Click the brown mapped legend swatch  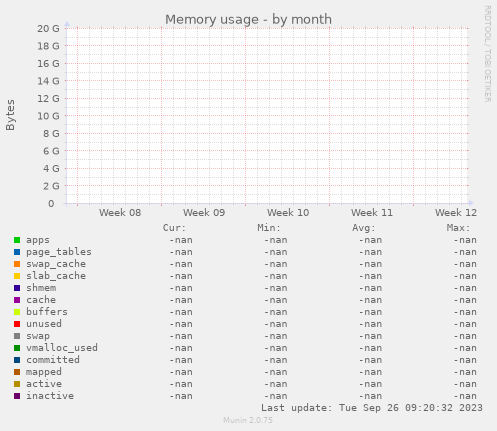(17, 372)
